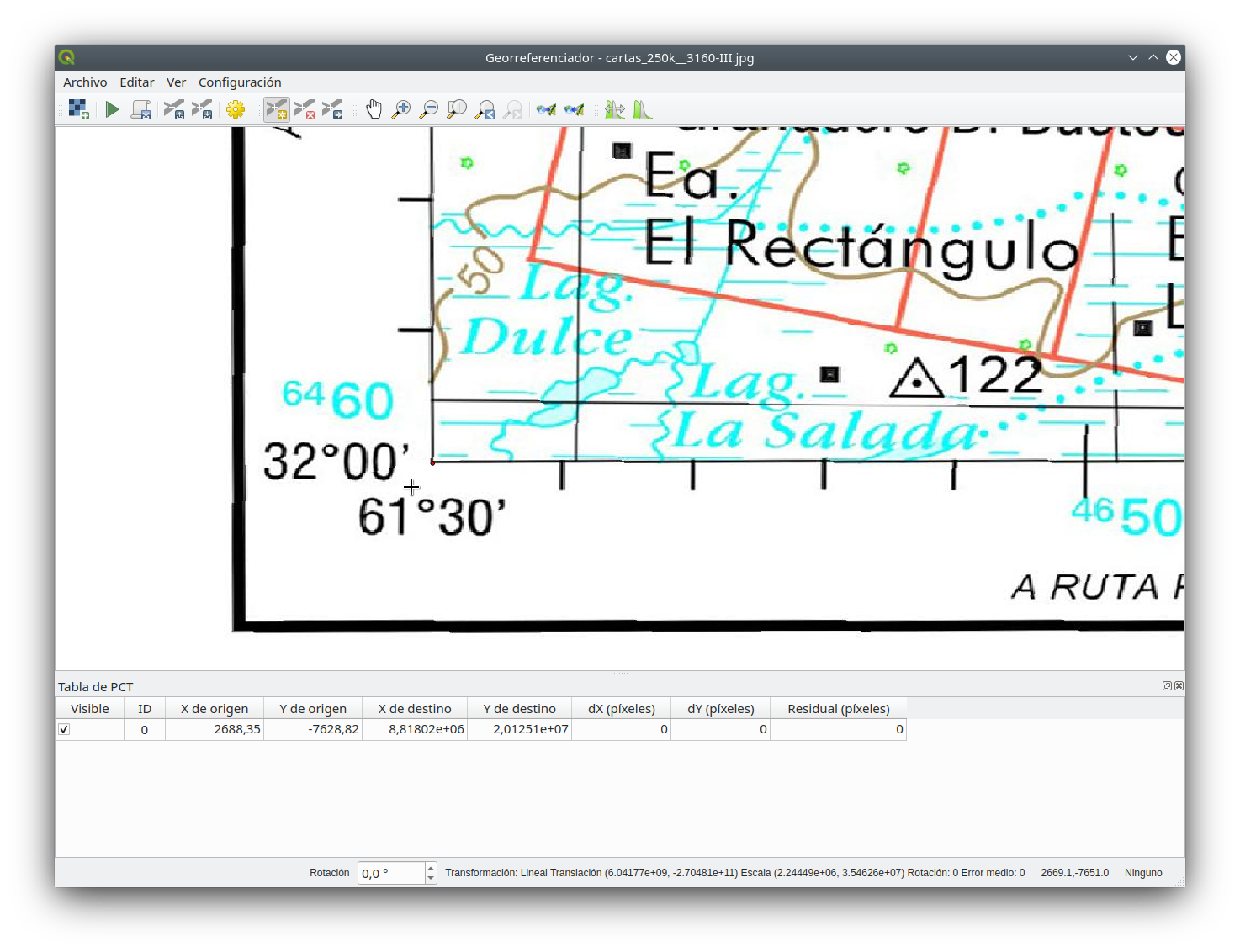The image size is (1240, 952).
Task: Decrease rotation with spinner down arrow
Action: point(431,878)
